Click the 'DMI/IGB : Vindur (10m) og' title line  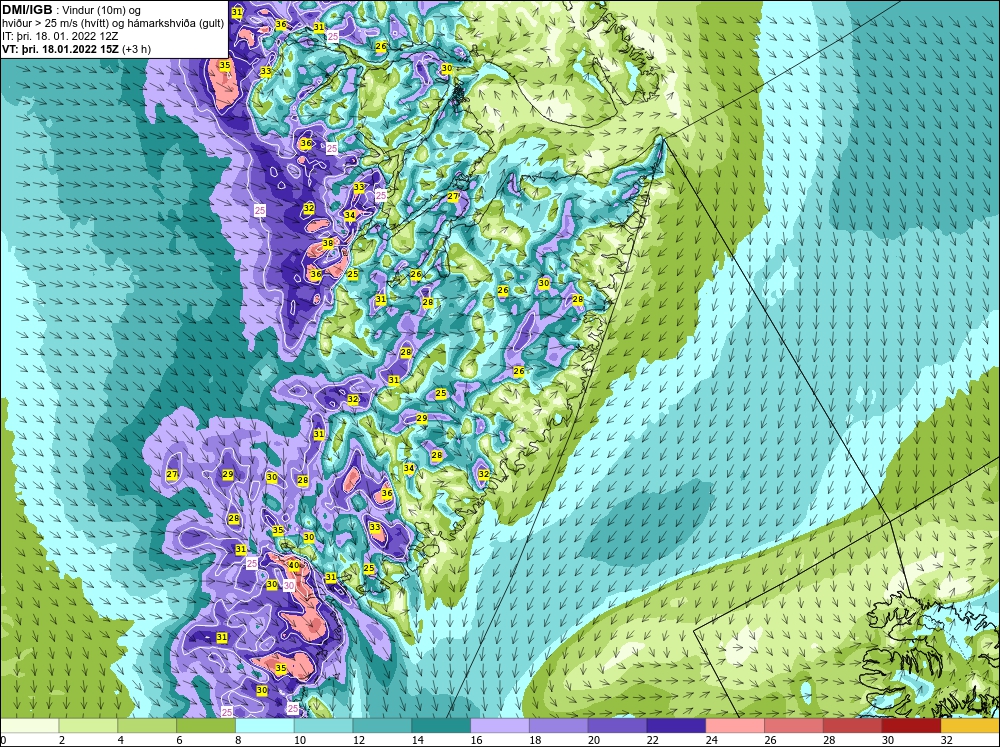[x=72, y=10]
